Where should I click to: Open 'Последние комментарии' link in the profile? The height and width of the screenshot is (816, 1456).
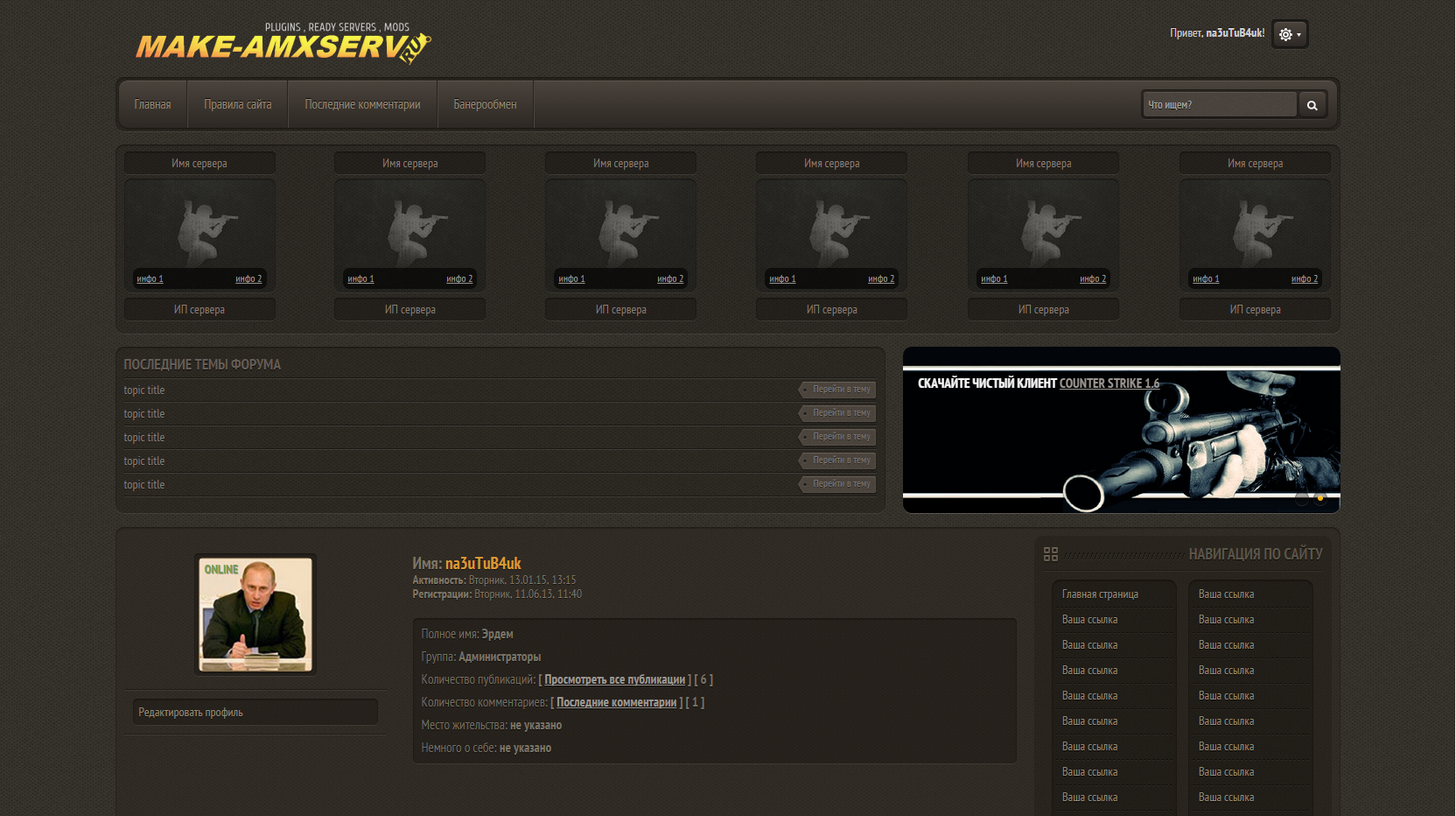[617, 703]
